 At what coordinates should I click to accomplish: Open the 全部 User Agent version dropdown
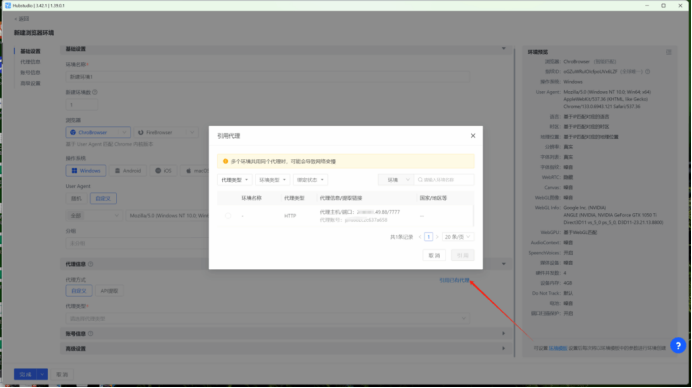click(94, 216)
